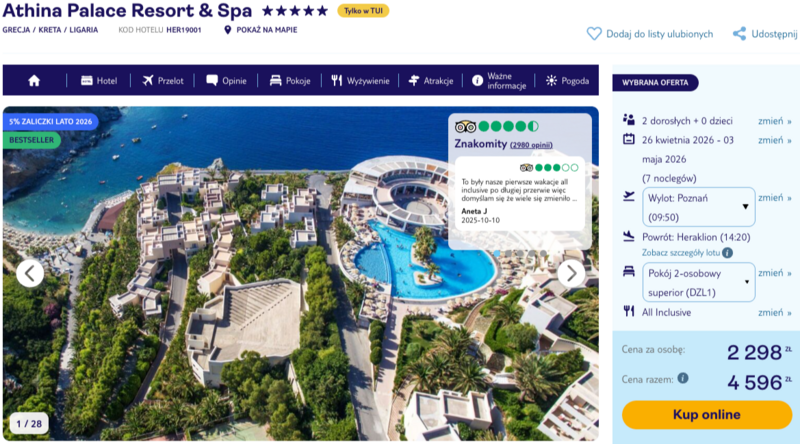The width and height of the screenshot is (800, 444).
Task: Click info icon beside Zobacz szczegóły lotu
Action: pyautogui.click(x=728, y=253)
